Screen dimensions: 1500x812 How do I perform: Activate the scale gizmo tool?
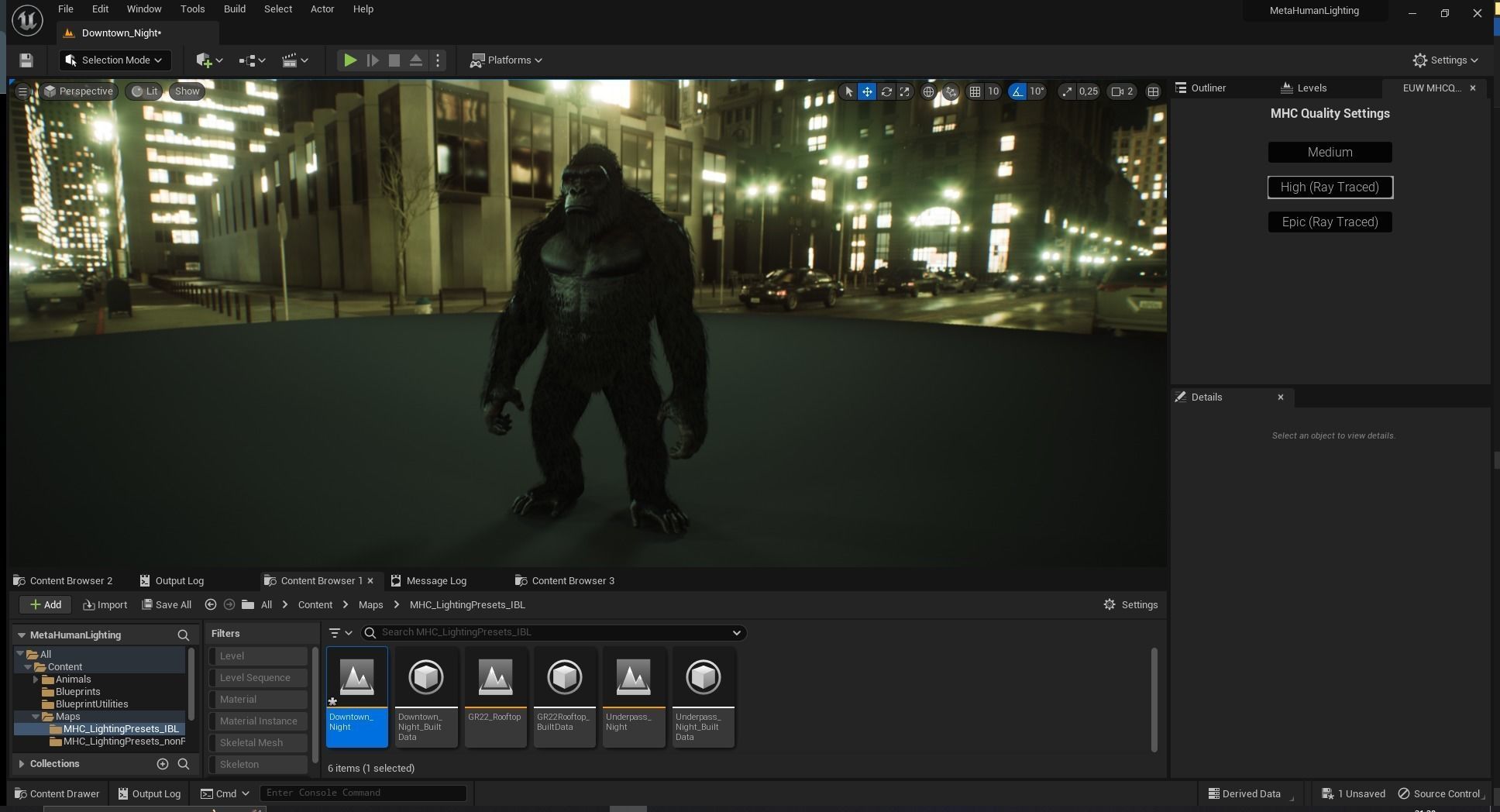pos(904,91)
